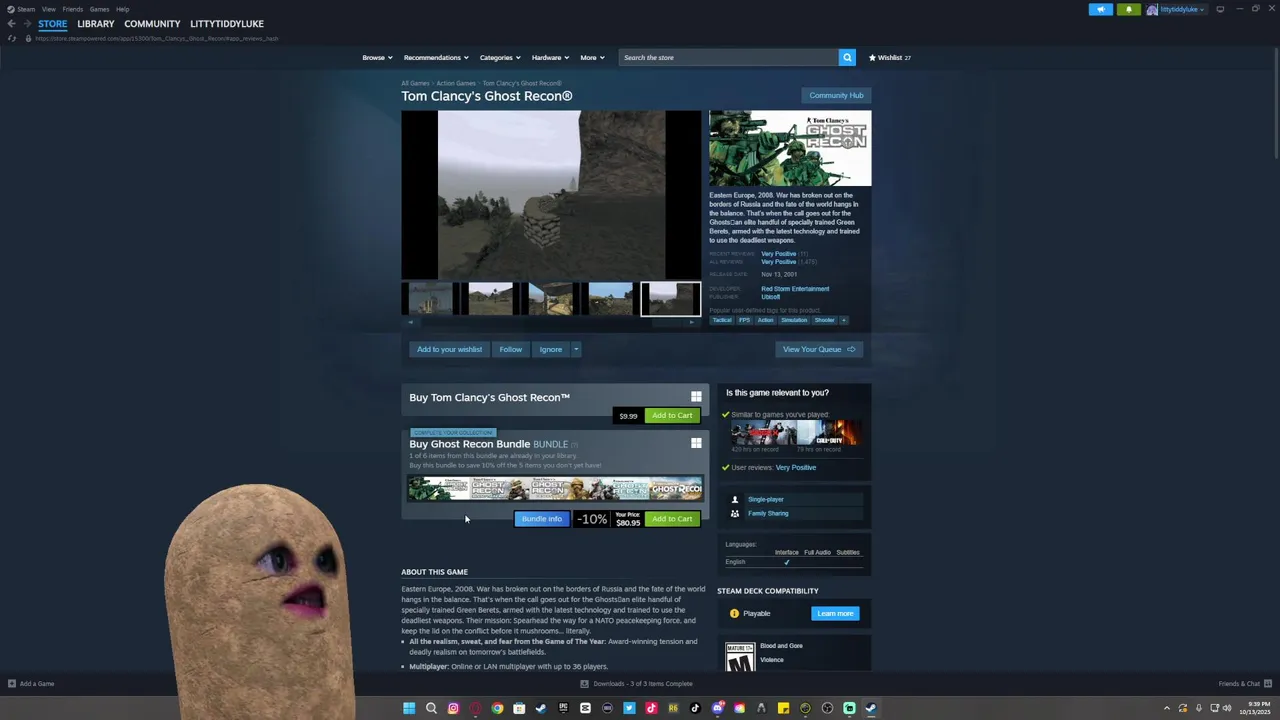The height and width of the screenshot is (720, 1280).
Task: Reload the store page
Action: click(11, 38)
